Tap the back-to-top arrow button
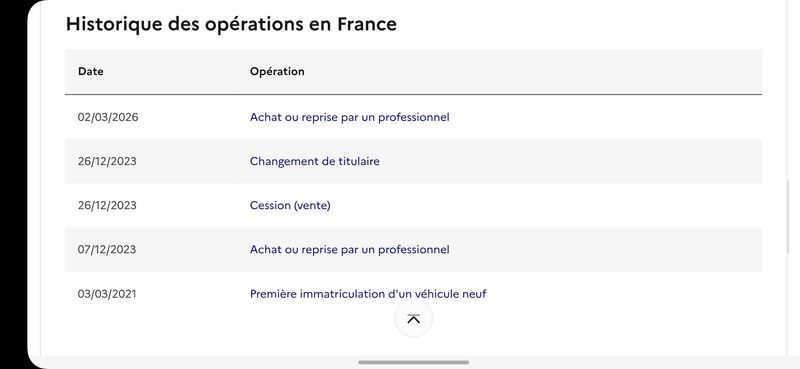Viewport: 800px width, 369px height. coord(413,318)
